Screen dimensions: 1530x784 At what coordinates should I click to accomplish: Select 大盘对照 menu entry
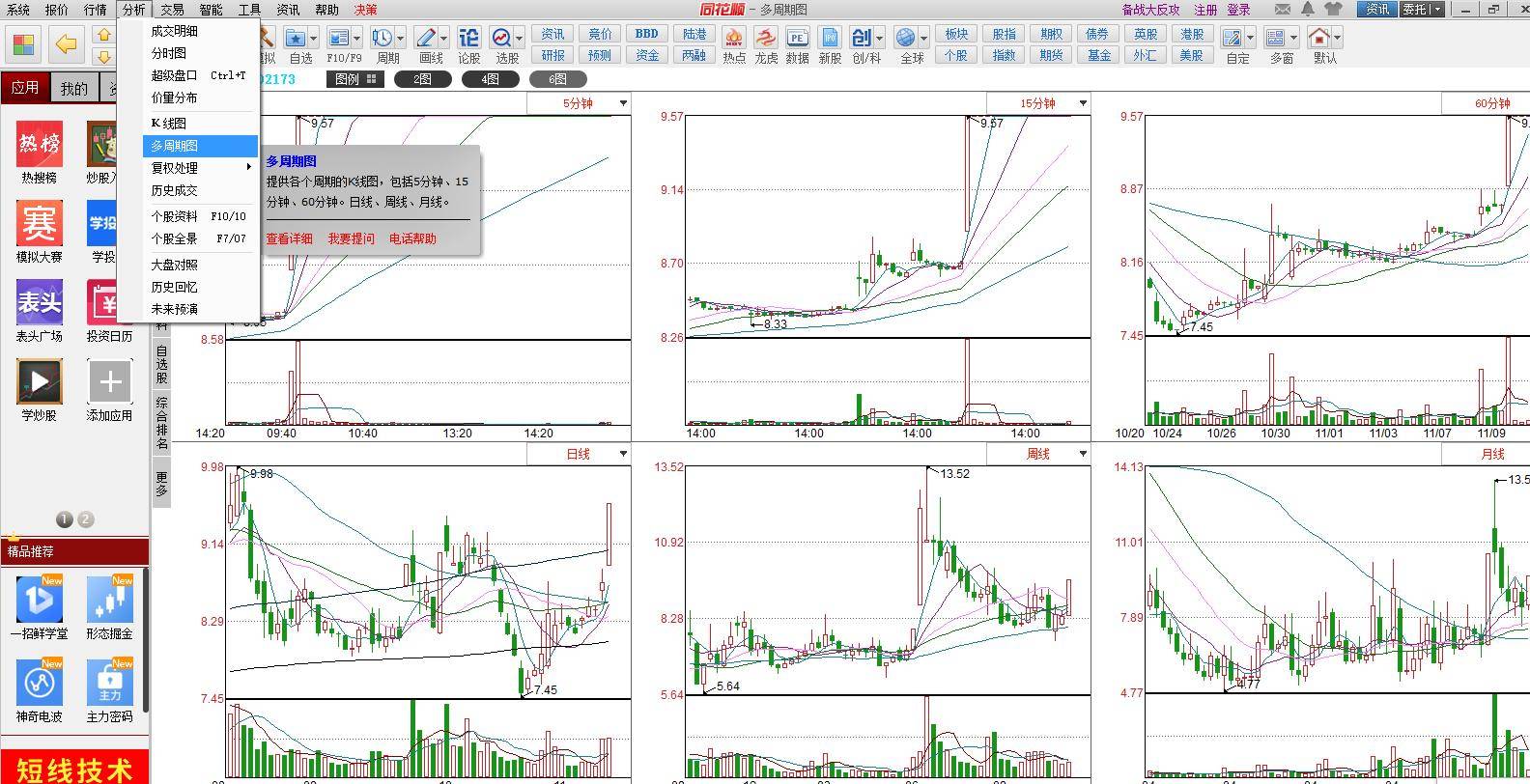(x=201, y=265)
